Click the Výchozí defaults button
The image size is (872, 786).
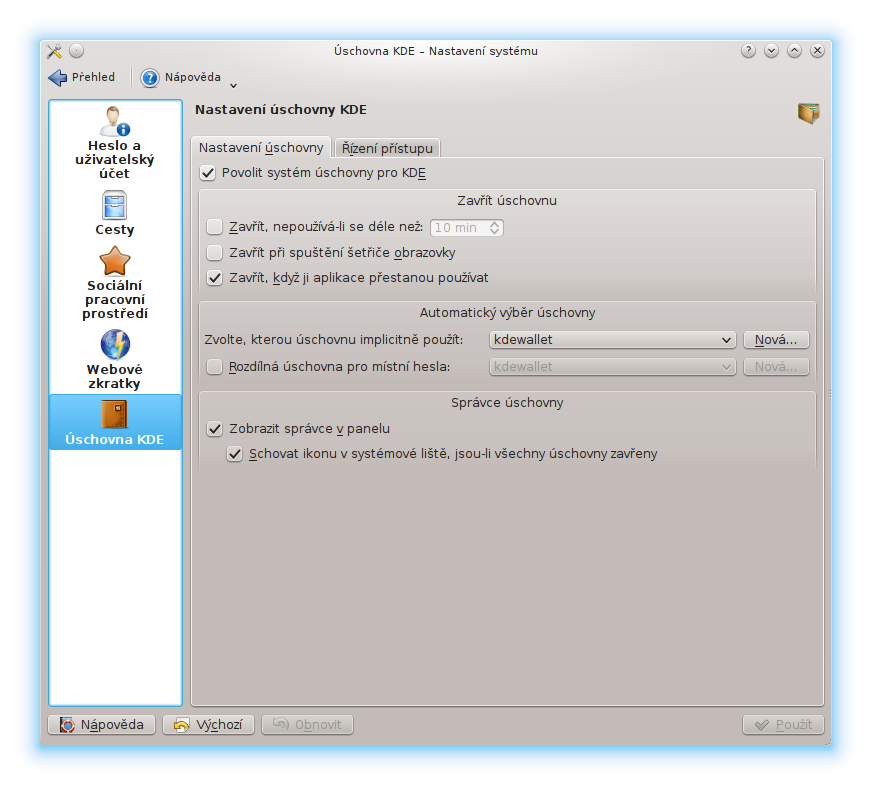point(208,725)
